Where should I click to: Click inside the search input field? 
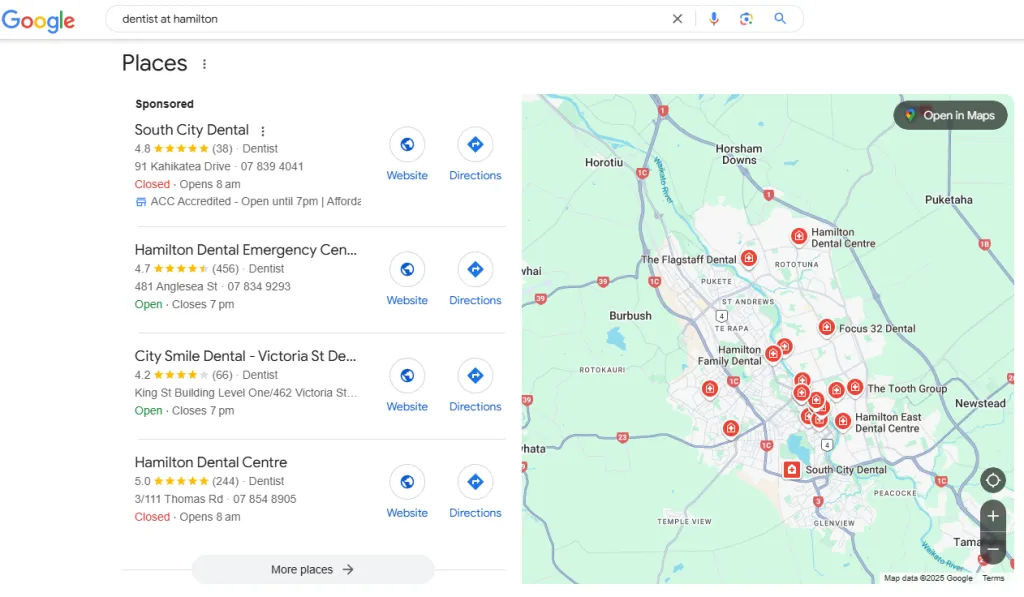click(392, 19)
